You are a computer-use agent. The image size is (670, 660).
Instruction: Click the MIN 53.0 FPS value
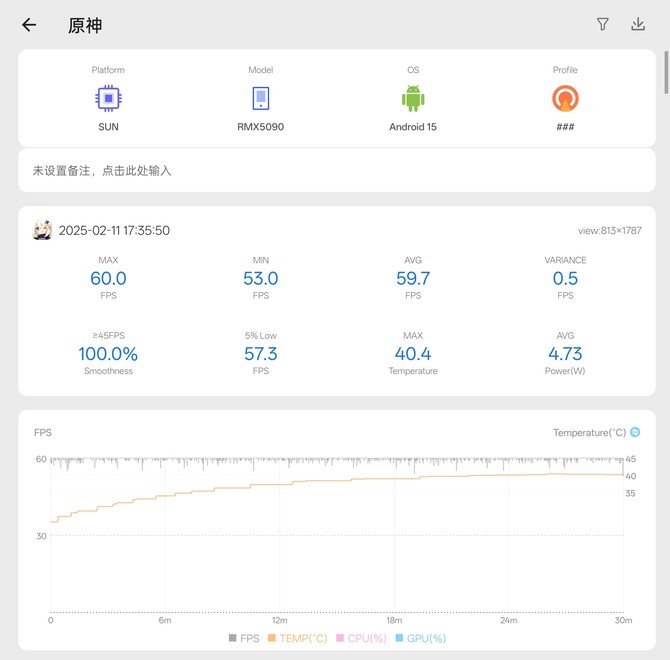pos(261,279)
